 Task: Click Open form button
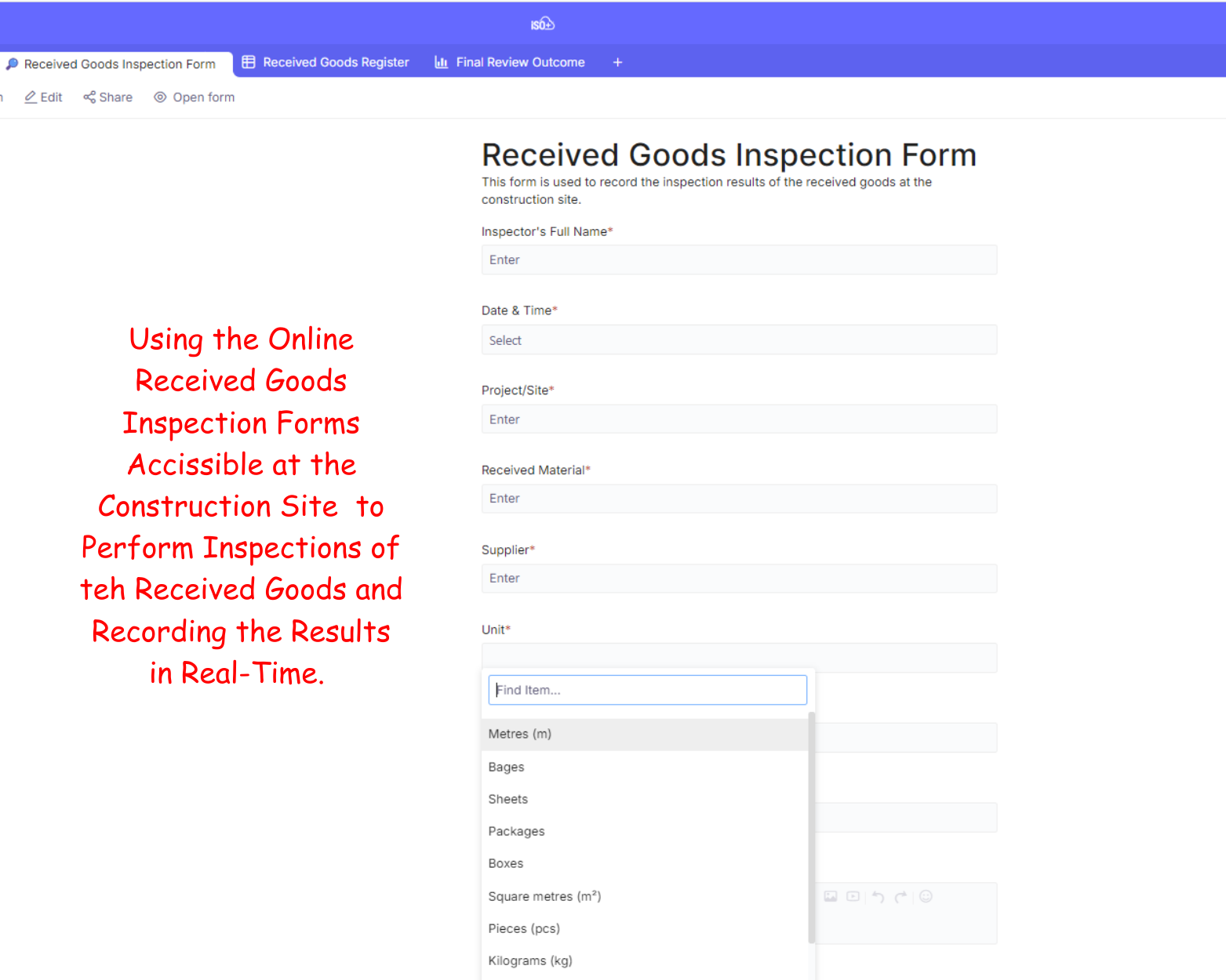tap(195, 97)
